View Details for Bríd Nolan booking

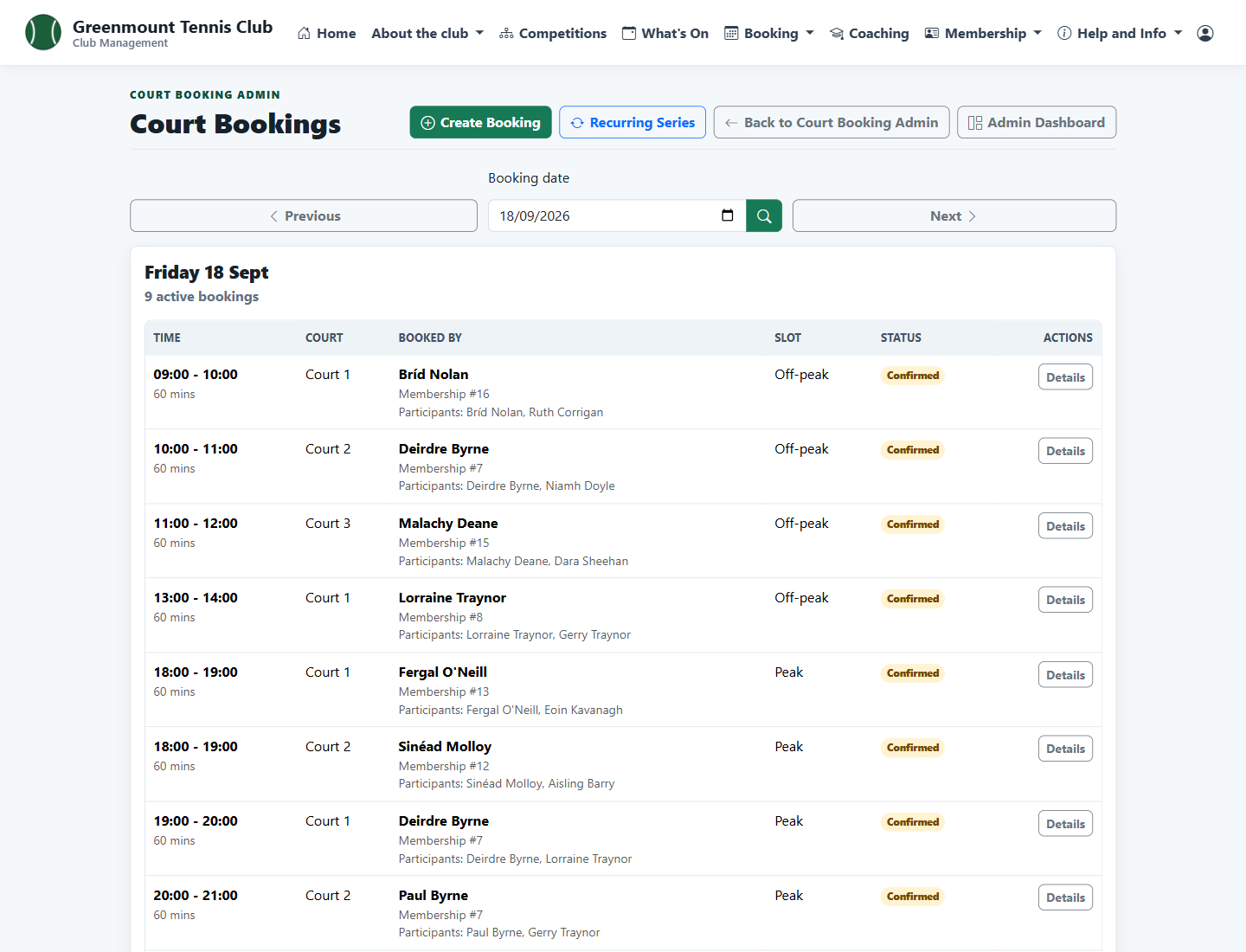pos(1065,377)
